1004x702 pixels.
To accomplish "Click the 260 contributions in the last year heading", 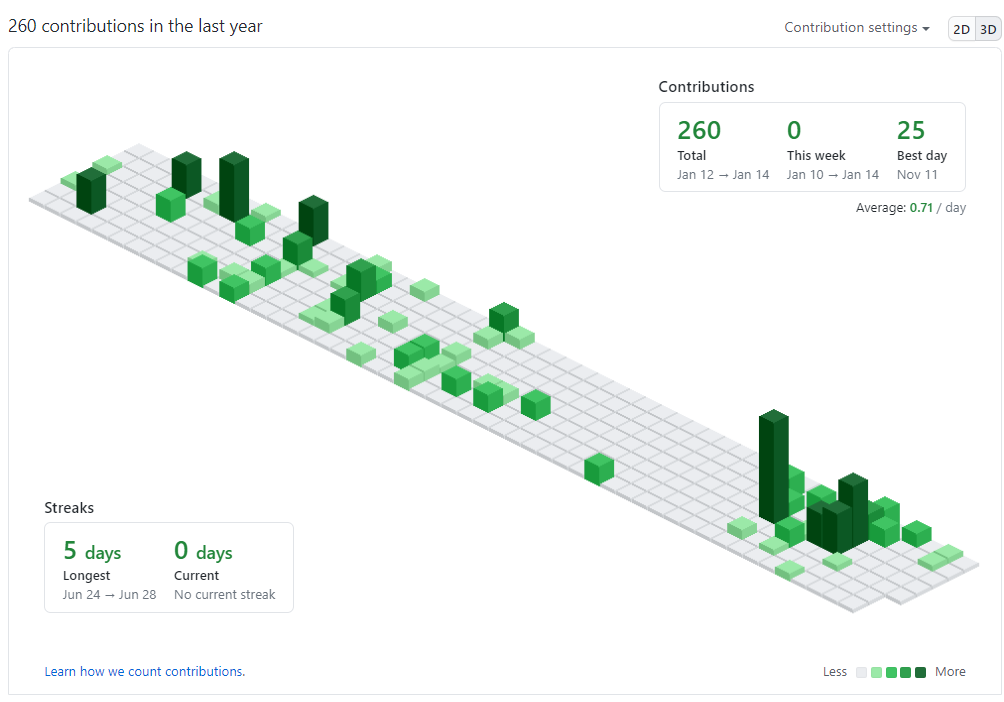I will [135, 26].
